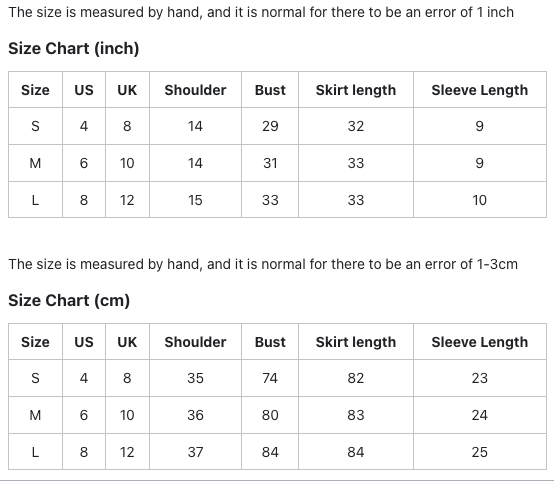554x482 pixels.
Task: Click shoulder value 15 in inch table
Action: point(195,200)
